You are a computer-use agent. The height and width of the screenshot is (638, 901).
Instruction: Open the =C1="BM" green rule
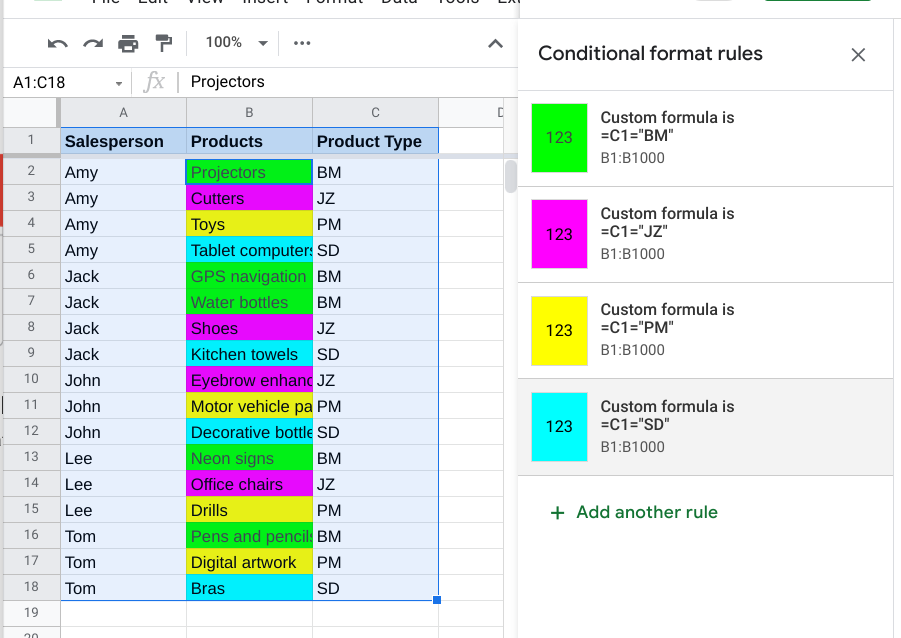click(x=706, y=138)
